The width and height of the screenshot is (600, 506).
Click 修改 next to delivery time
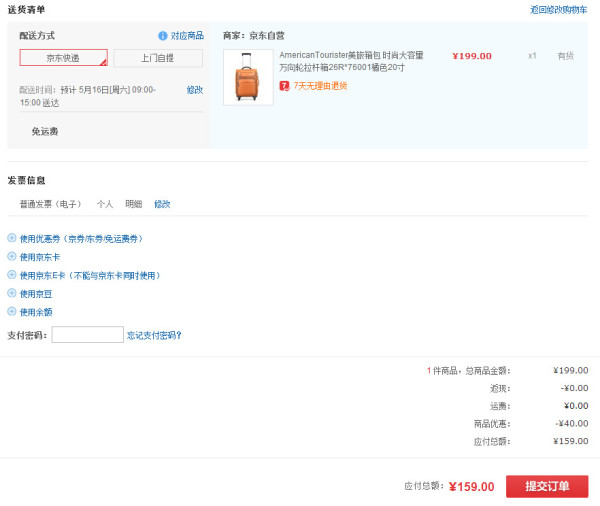[195, 90]
